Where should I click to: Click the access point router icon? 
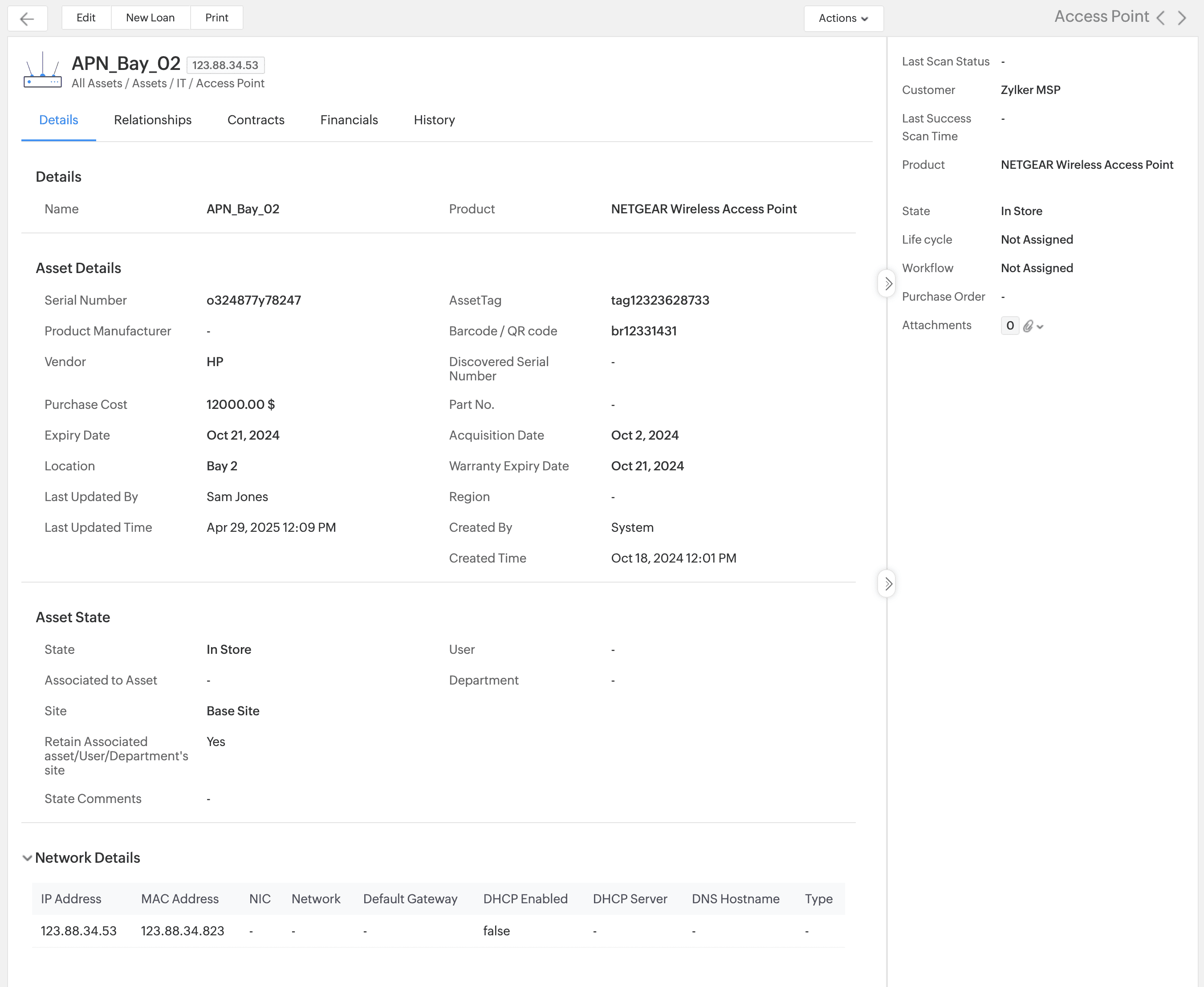(x=42, y=70)
